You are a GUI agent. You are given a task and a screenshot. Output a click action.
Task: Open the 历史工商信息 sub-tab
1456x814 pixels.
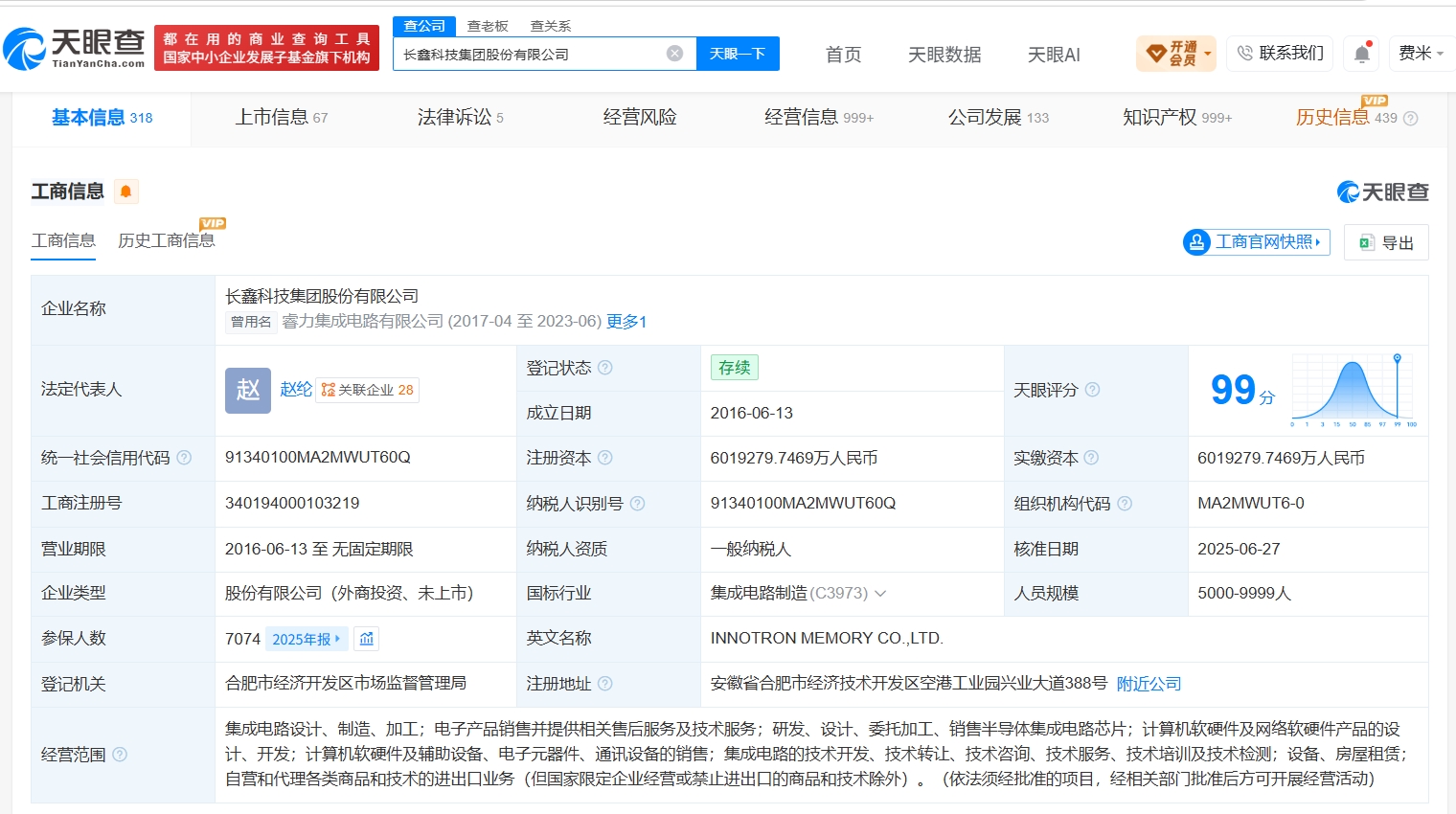click(x=166, y=241)
